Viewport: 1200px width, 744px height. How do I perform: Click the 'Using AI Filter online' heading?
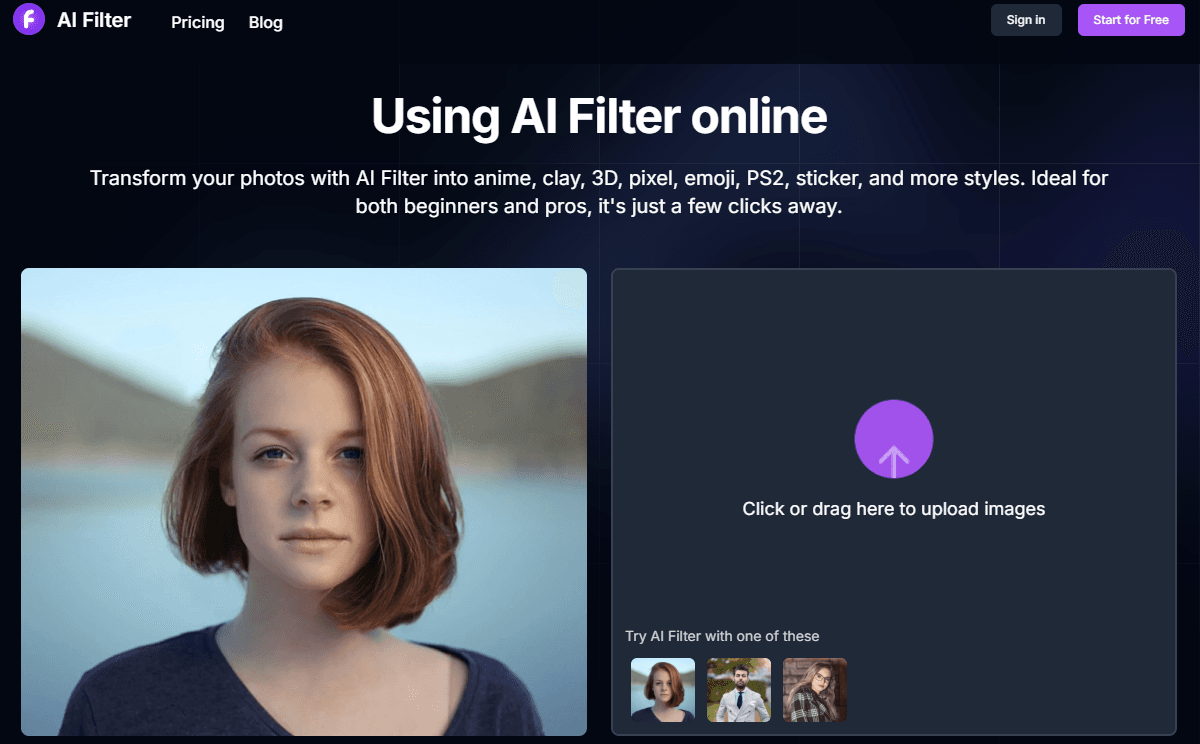coord(599,116)
